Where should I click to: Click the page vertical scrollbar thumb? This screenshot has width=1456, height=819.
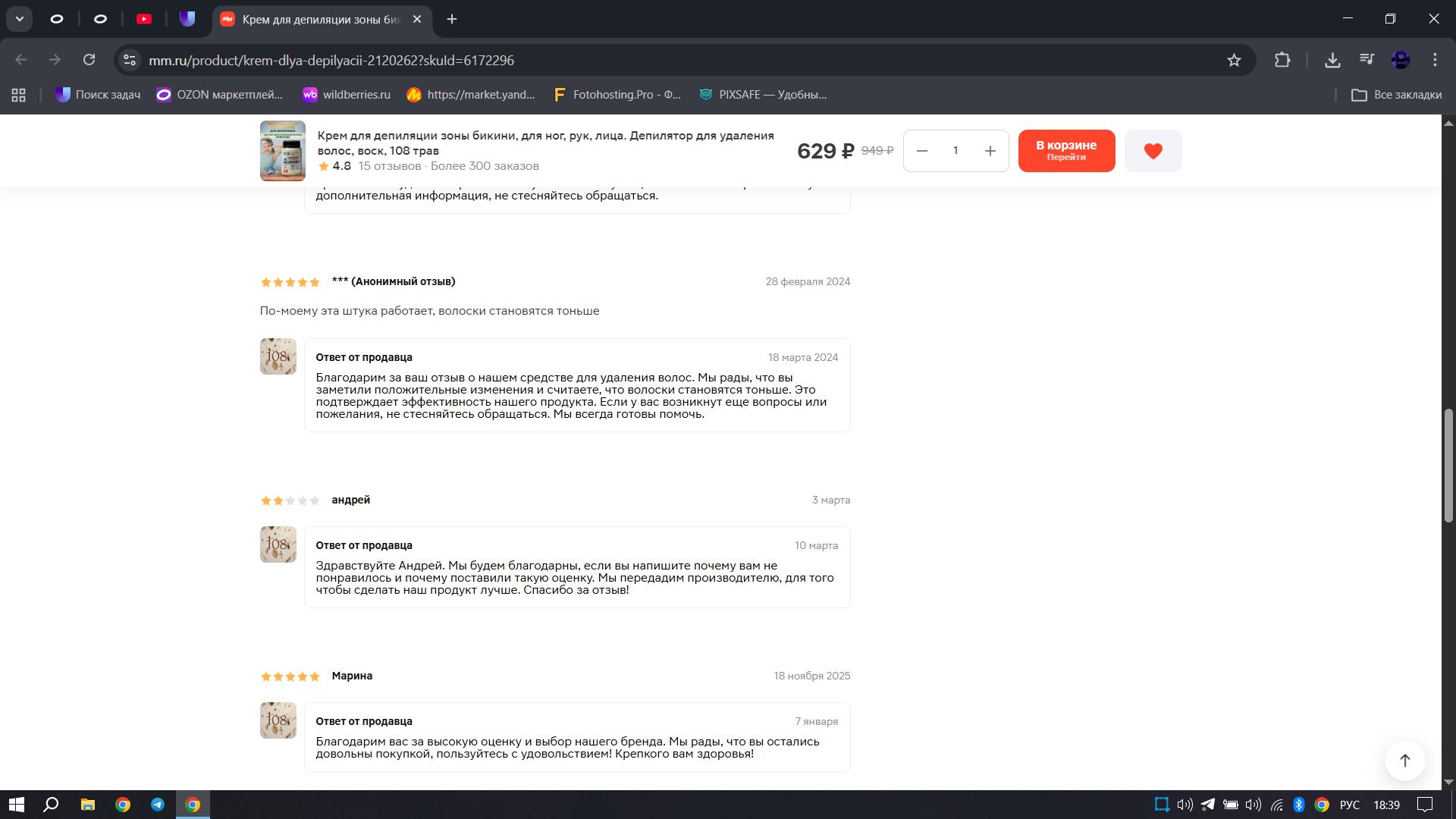(1448, 465)
